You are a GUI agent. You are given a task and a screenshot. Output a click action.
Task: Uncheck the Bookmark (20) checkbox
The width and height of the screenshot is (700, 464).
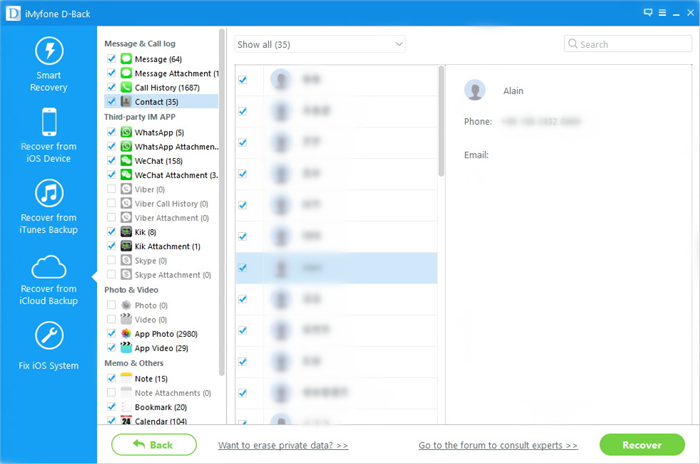111,406
